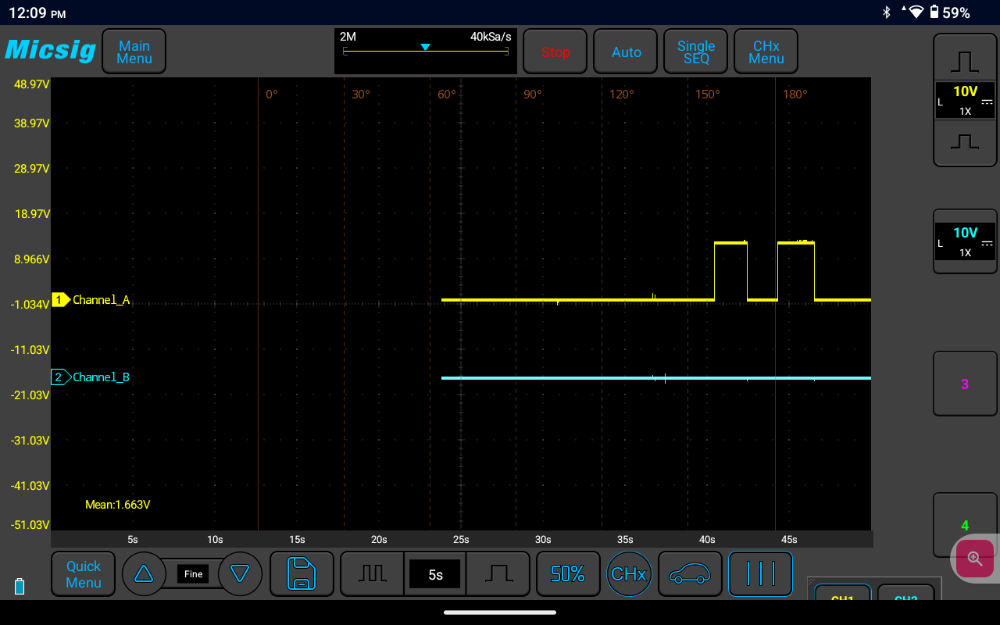Open the CHx Menu

click(766, 52)
